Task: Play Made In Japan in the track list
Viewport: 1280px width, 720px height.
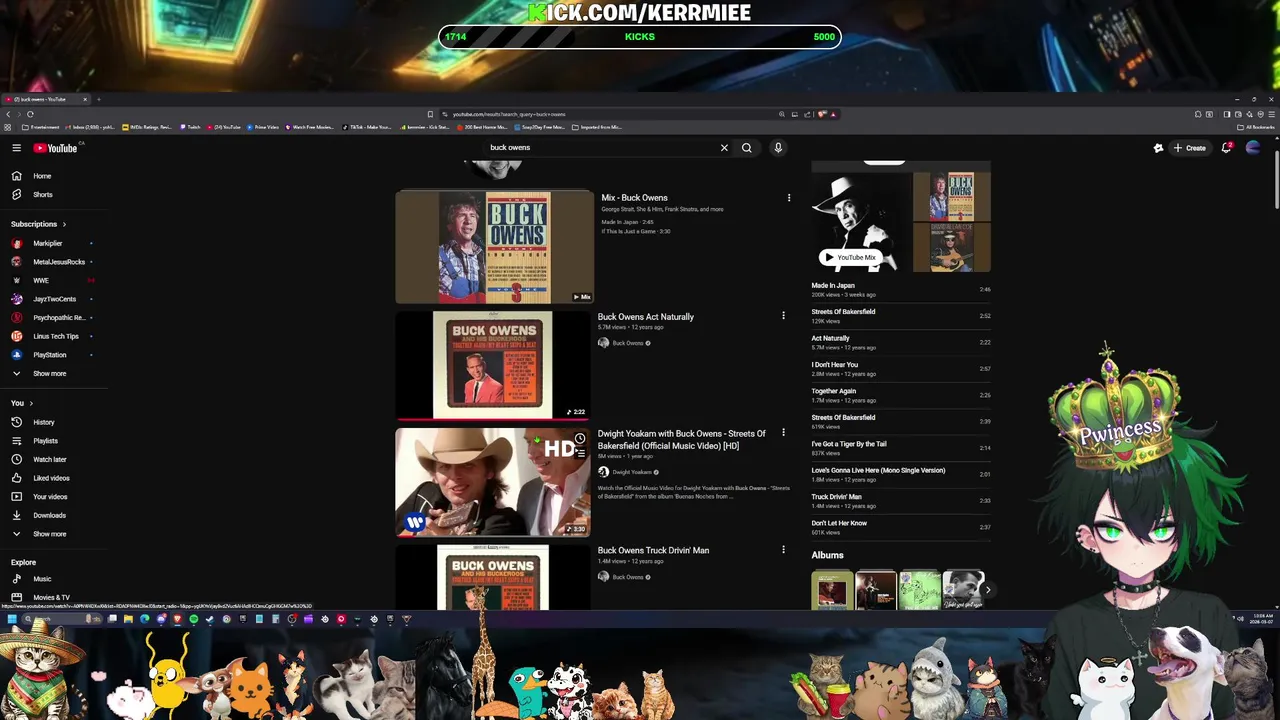Action: [x=901, y=290]
